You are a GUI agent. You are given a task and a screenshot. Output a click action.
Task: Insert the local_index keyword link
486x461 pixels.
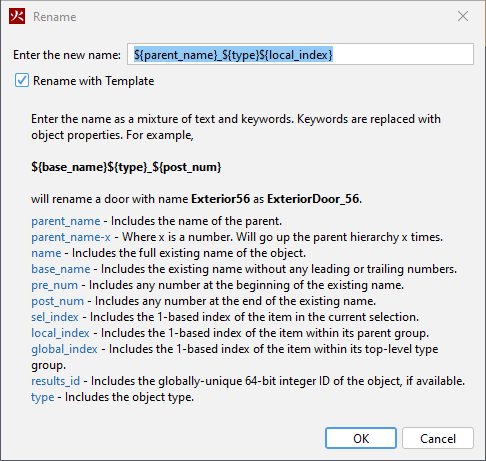tap(60, 333)
